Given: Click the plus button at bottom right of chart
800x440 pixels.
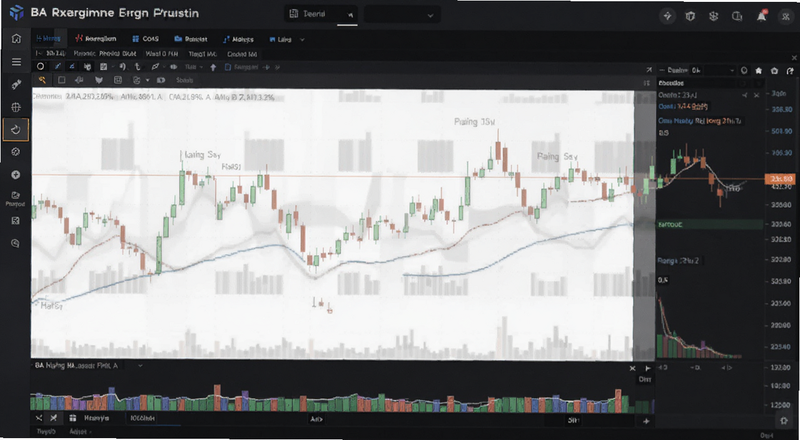Looking at the screenshot, I should pos(646,421).
